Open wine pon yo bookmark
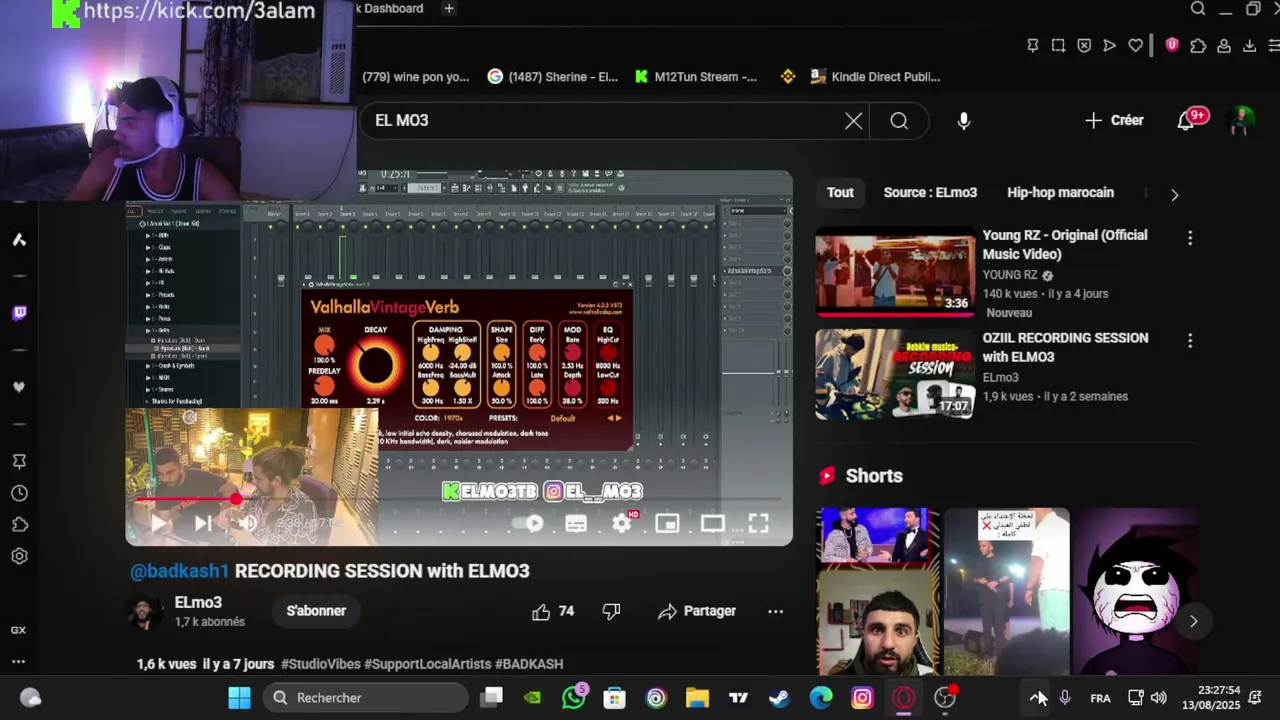Viewport: 1280px width, 720px height. tap(415, 77)
